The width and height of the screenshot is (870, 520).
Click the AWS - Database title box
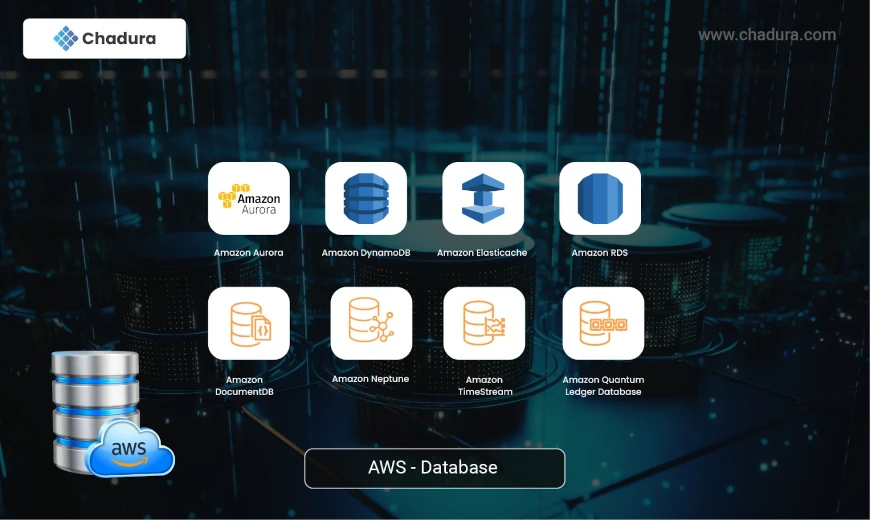point(434,468)
